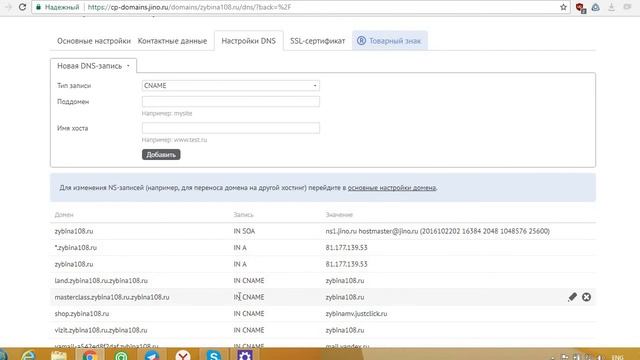Click the 81.177.139.53 value in wildcard row
This screenshot has width=640, height=360.
click(347, 247)
